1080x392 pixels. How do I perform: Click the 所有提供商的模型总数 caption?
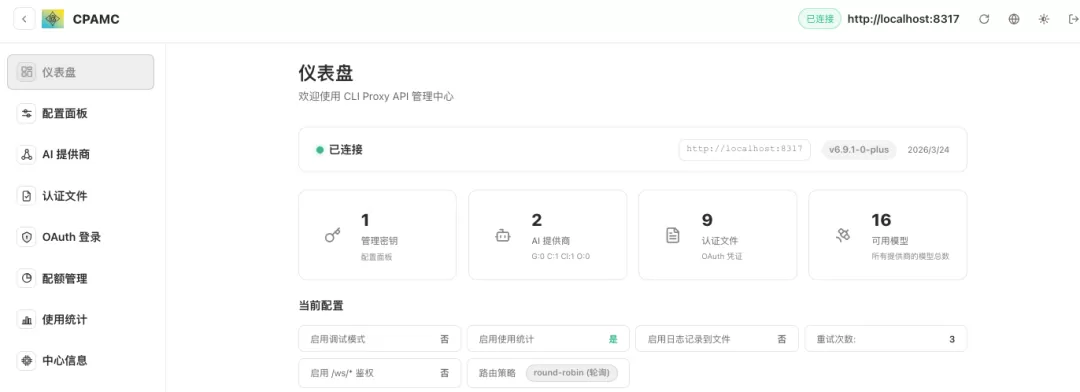pyautogui.click(x=910, y=256)
